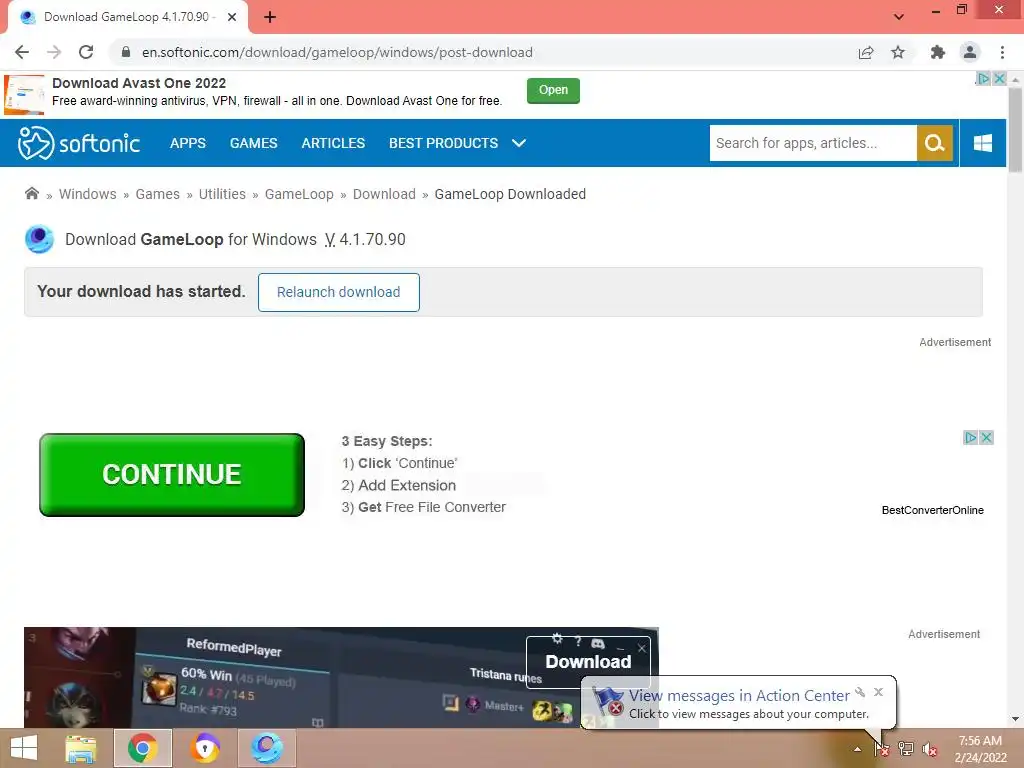Open the notification wrench options icon
The height and width of the screenshot is (768, 1024).
click(x=860, y=692)
